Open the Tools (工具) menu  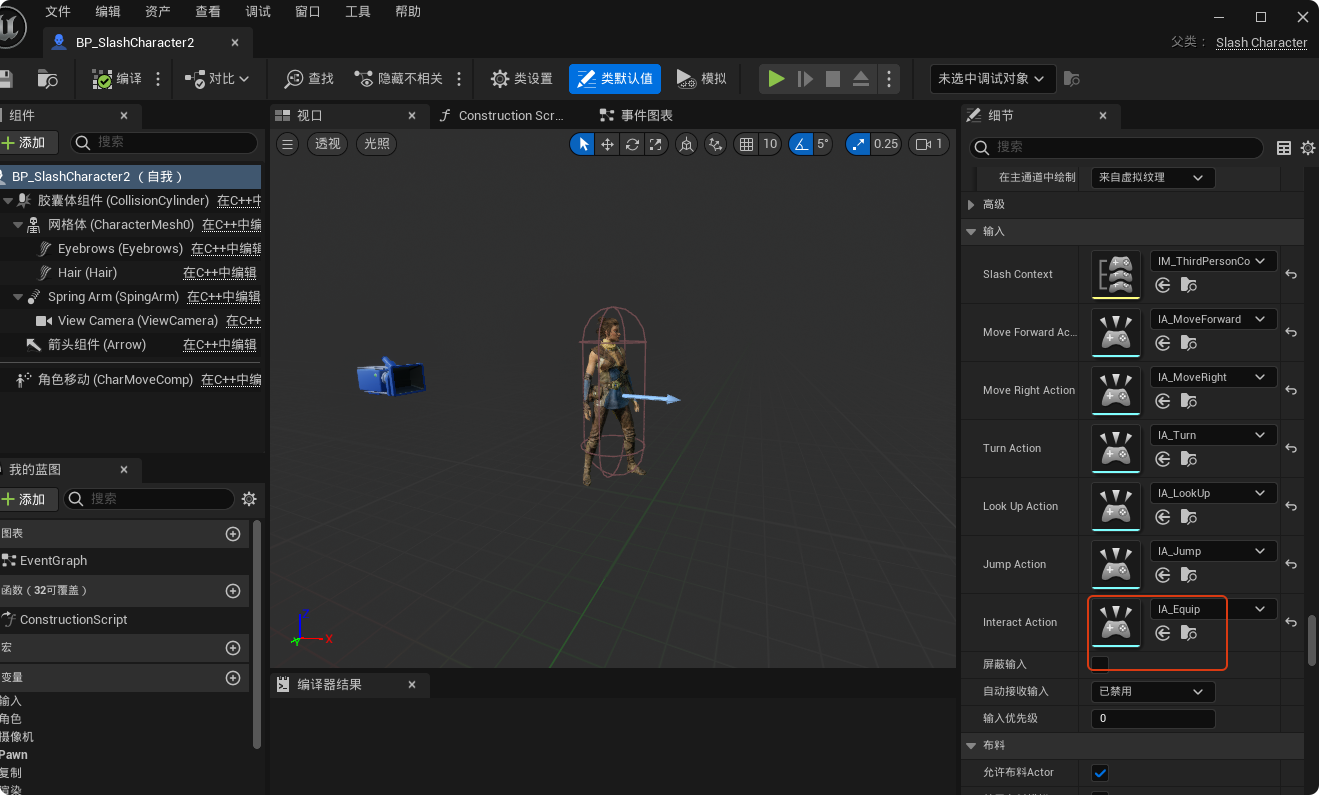[x=358, y=12]
